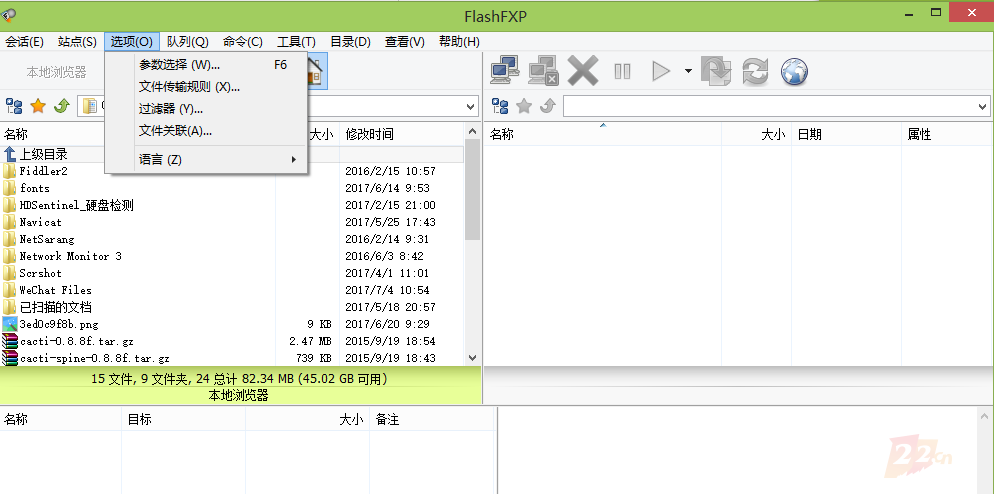Choose 文件传输规则 (X)... from menu
The image size is (994, 494).
[207, 87]
